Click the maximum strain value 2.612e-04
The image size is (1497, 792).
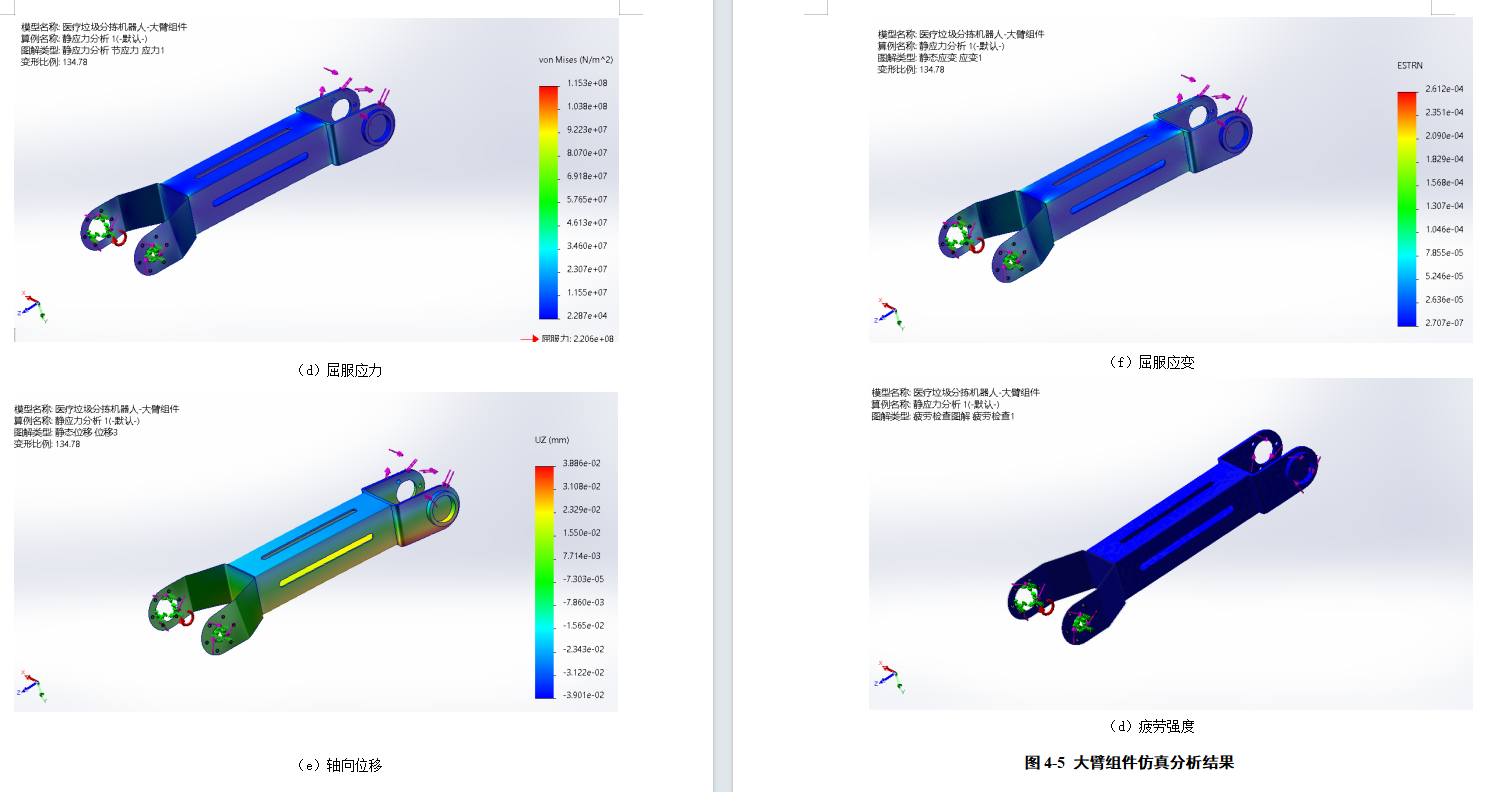(x=1445, y=89)
